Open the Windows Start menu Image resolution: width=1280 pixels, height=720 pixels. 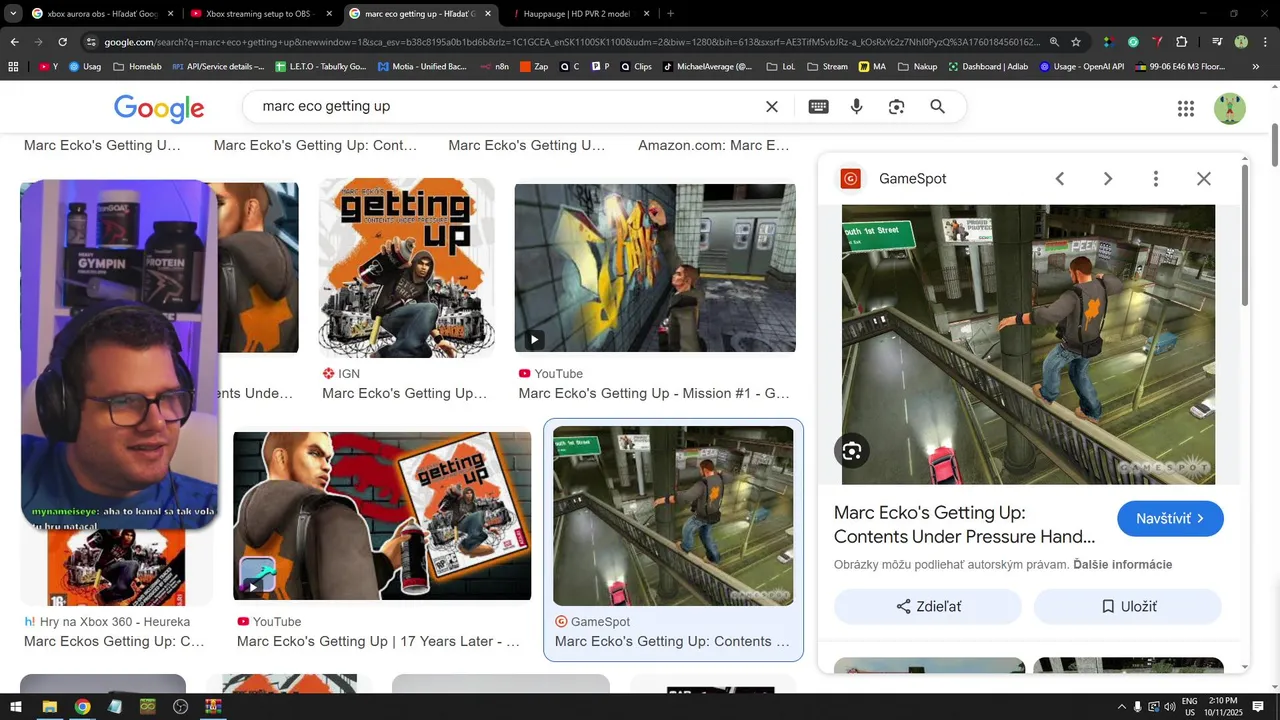[x=16, y=707]
